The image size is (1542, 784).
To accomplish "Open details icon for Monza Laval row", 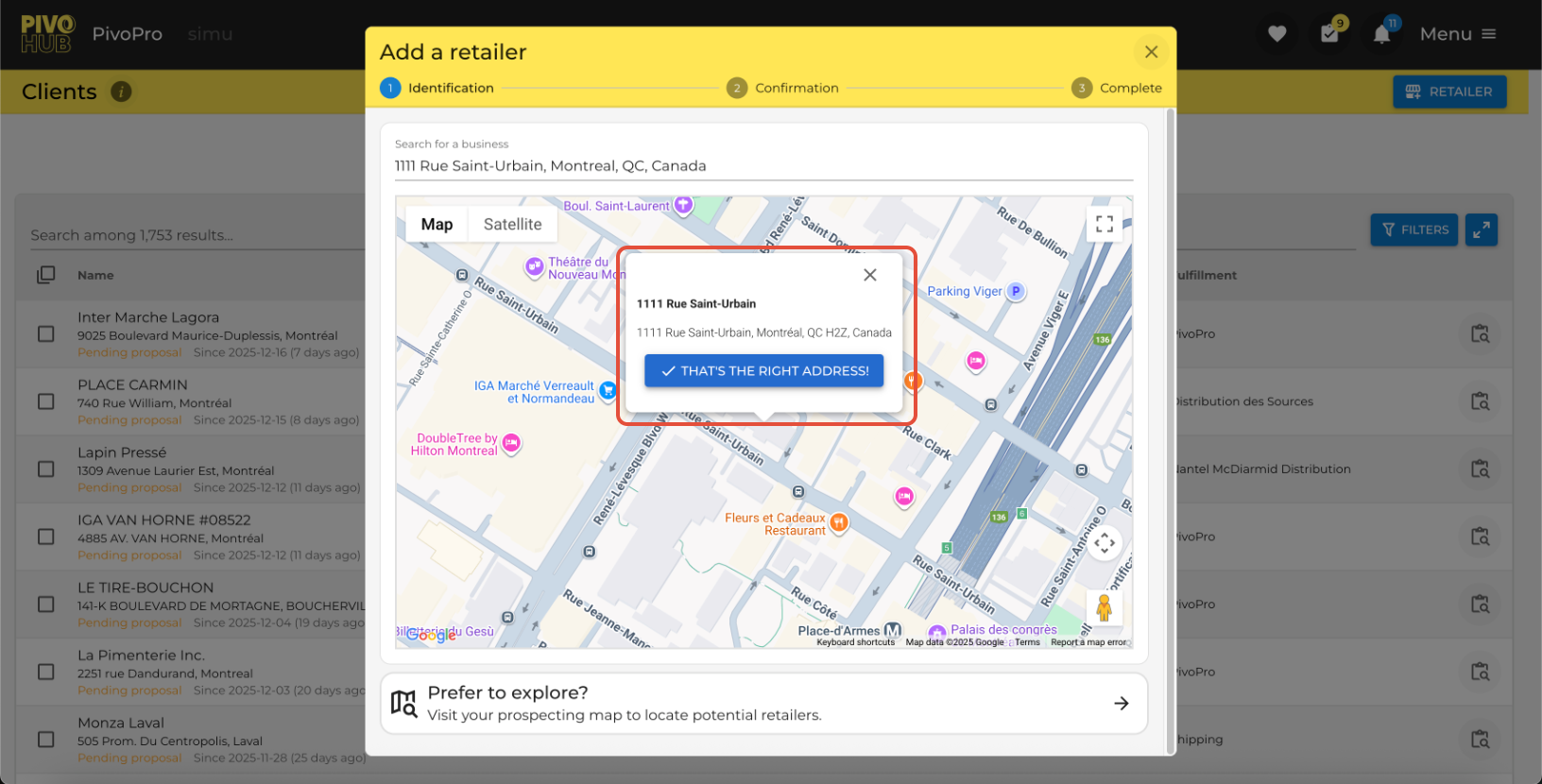I will [x=1480, y=739].
